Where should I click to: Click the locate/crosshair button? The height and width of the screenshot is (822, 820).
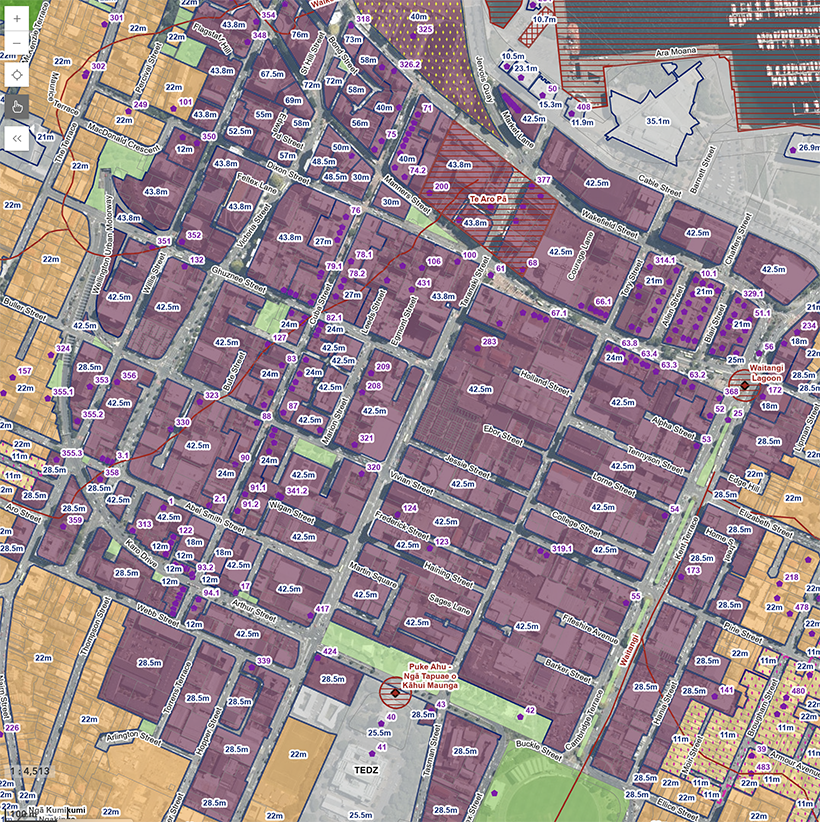(x=17, y=75)
